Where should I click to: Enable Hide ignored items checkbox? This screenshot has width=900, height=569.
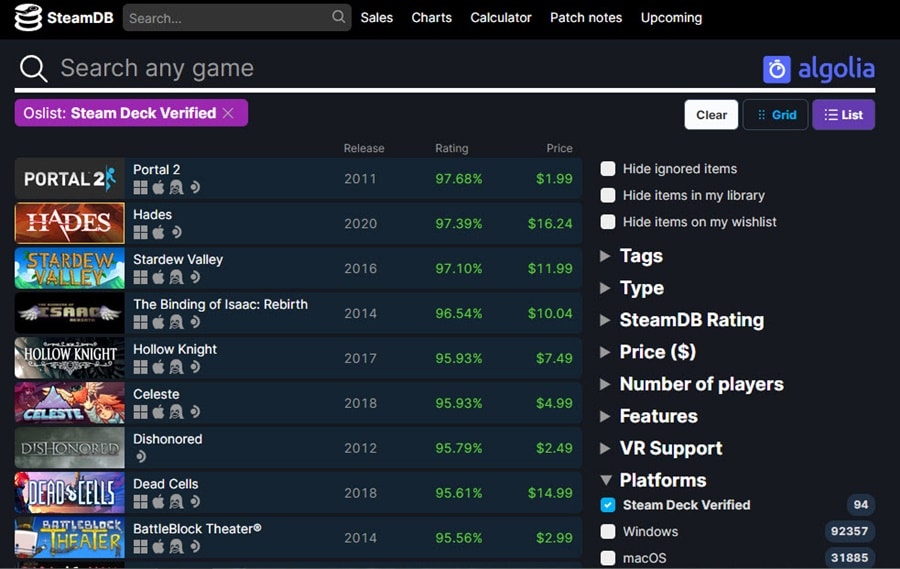(x=608, y=169)
